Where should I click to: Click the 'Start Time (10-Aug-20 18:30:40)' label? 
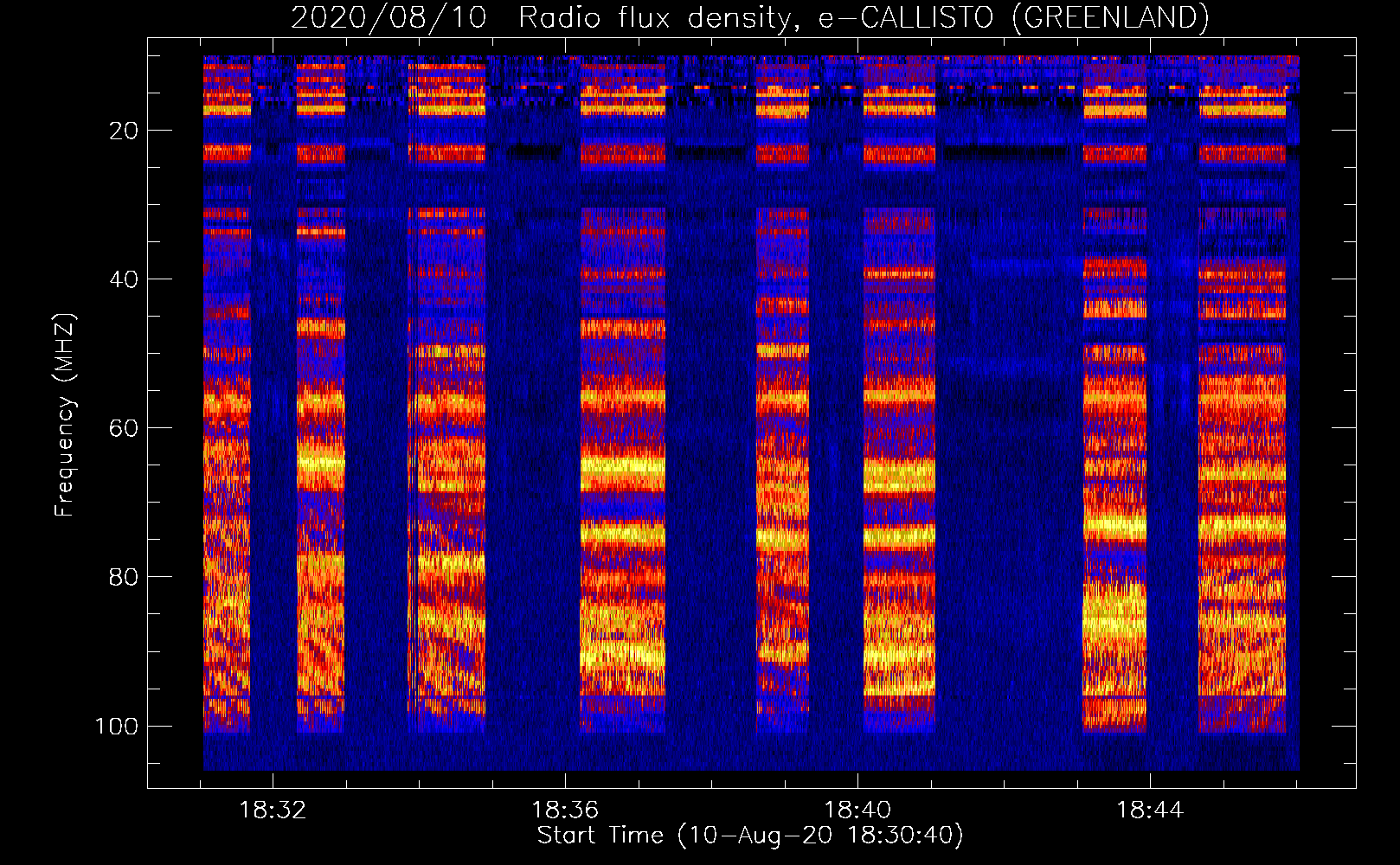pos(750,836)
